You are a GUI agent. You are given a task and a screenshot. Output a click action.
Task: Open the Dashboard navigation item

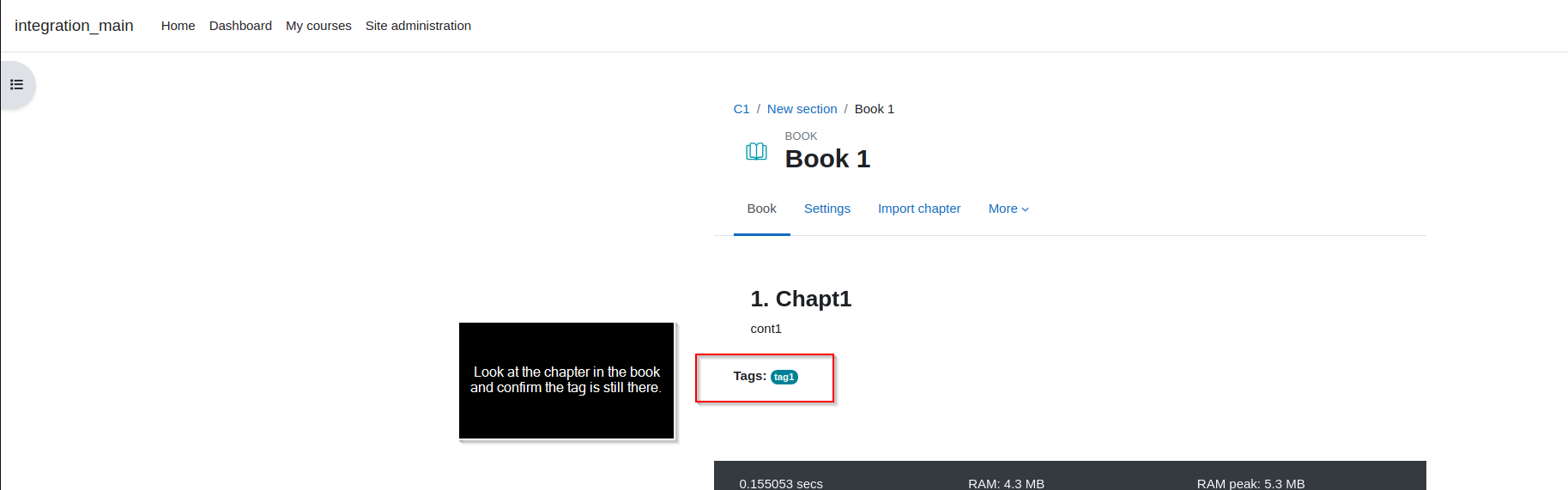(240, 26)
